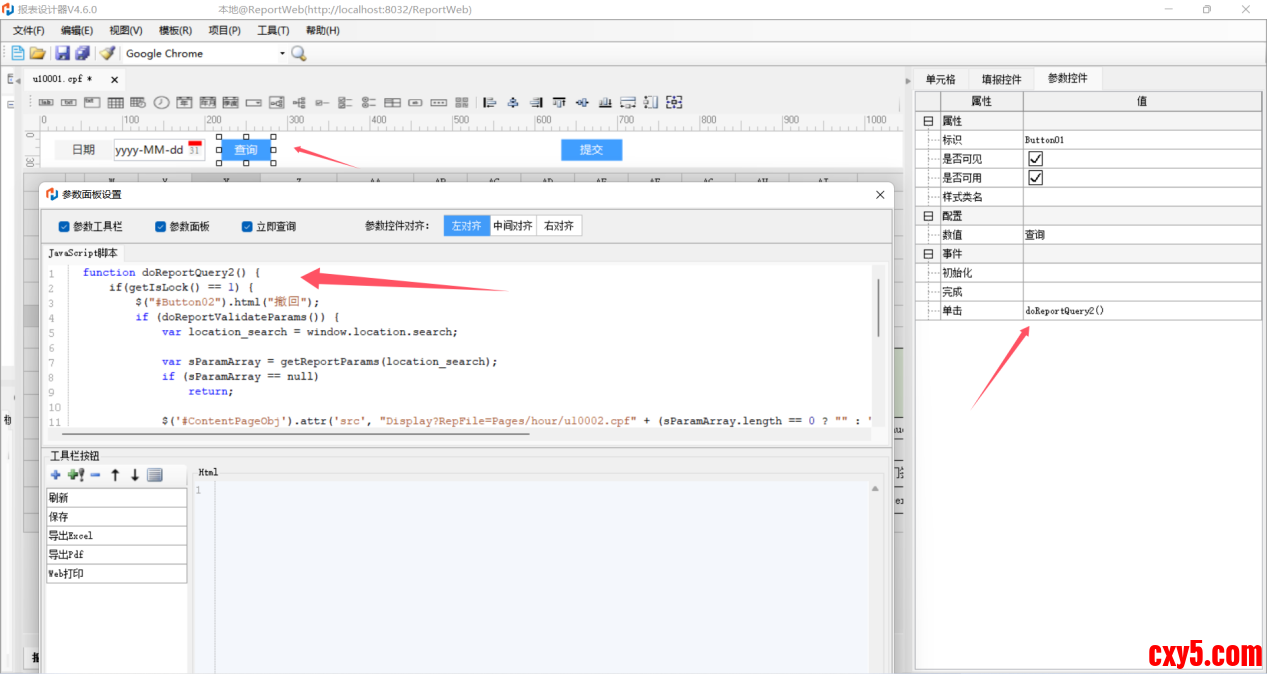Click the Save disk icon
The height and width of the screenshot is (674, 1267).
(62, 53)
